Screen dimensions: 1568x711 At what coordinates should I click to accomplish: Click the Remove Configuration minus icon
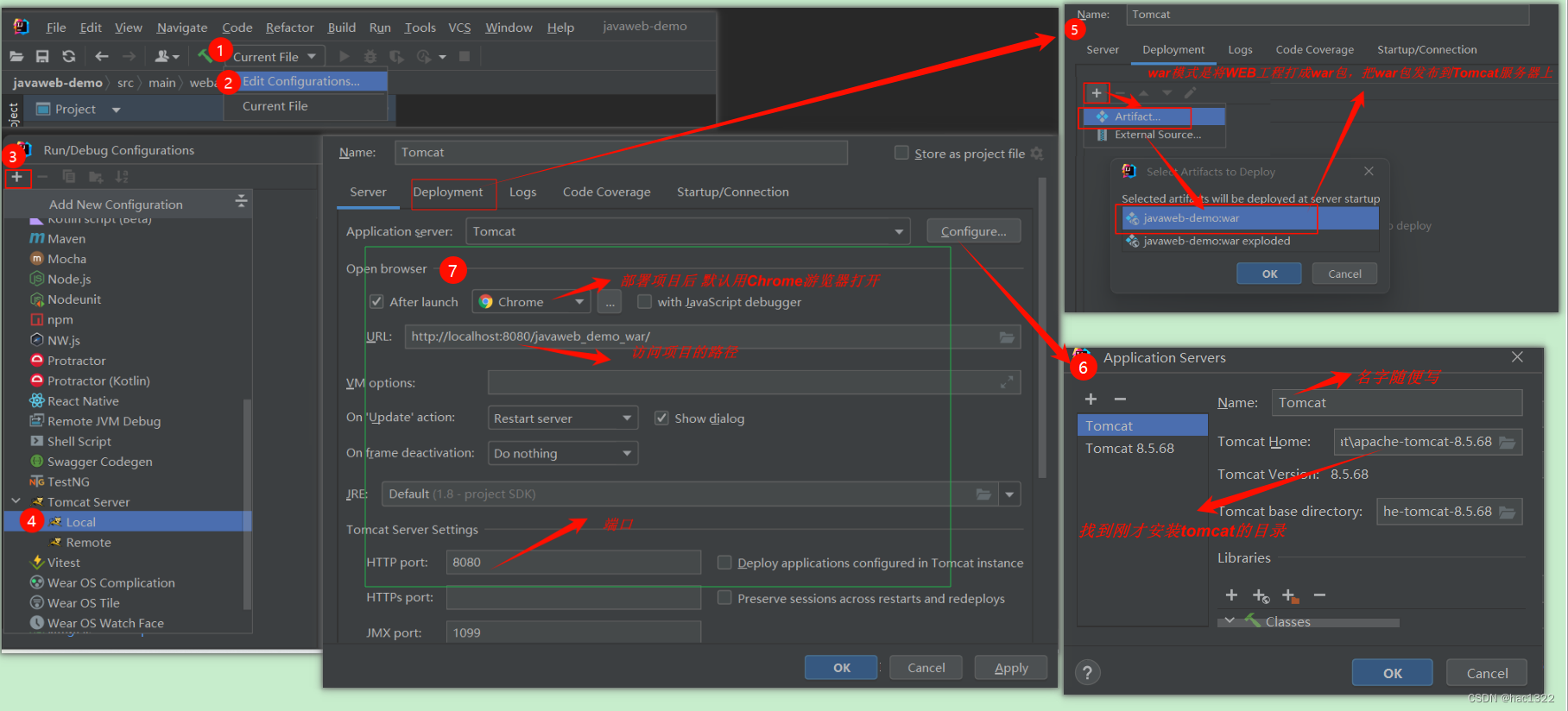point(42,177)
